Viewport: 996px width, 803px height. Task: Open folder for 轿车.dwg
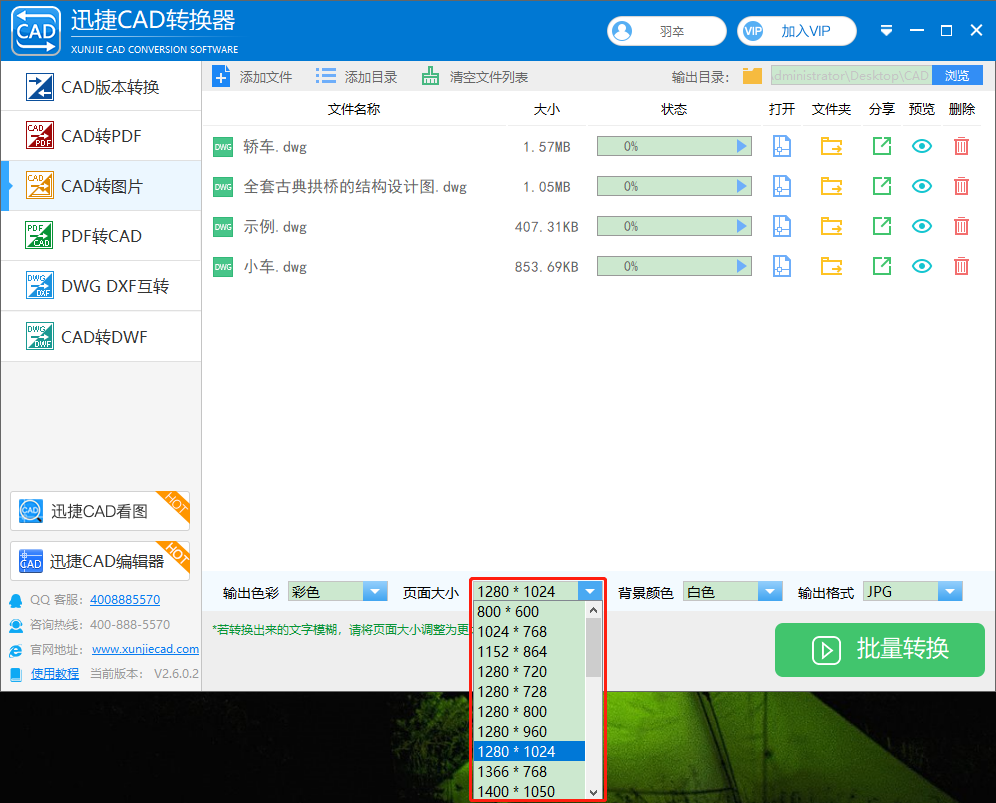click(831, 147)
